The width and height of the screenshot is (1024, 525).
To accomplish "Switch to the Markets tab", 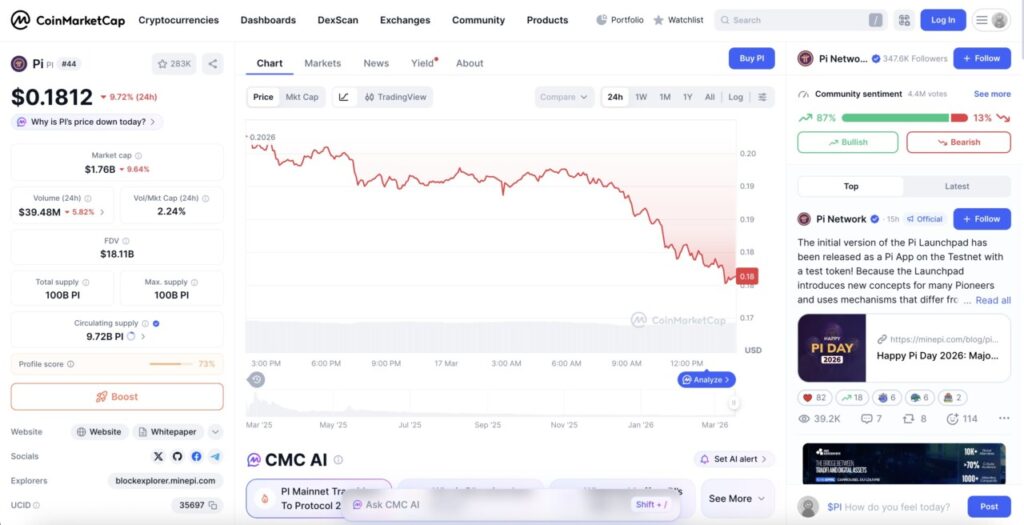I will 322,63.
